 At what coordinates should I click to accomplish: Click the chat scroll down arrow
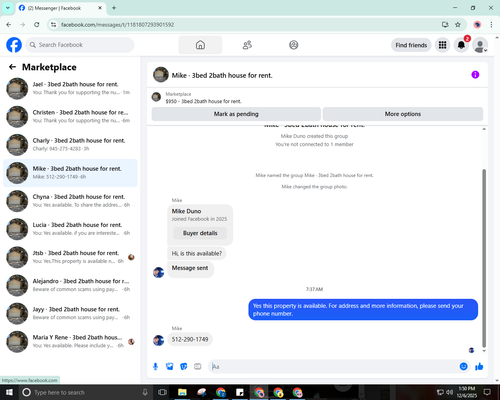coord(484,351)
